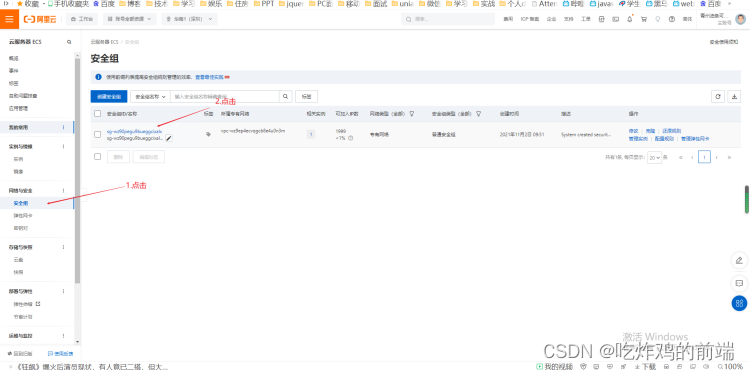Screen dimensions: 750x370
Task: Open the 安全组名称 filter dropdown
Action: point(150,96)
